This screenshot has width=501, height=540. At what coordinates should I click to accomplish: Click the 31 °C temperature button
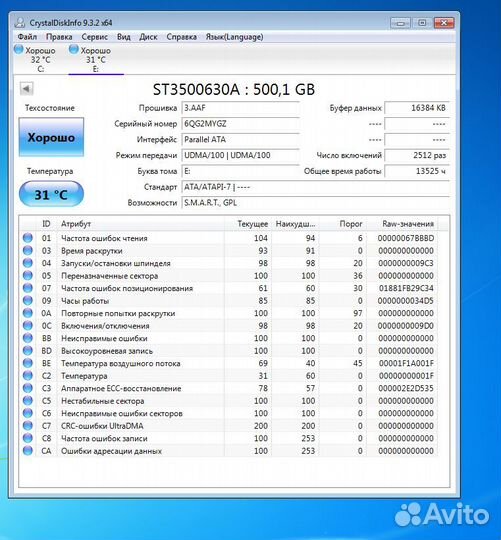click(x=51, y=194)
